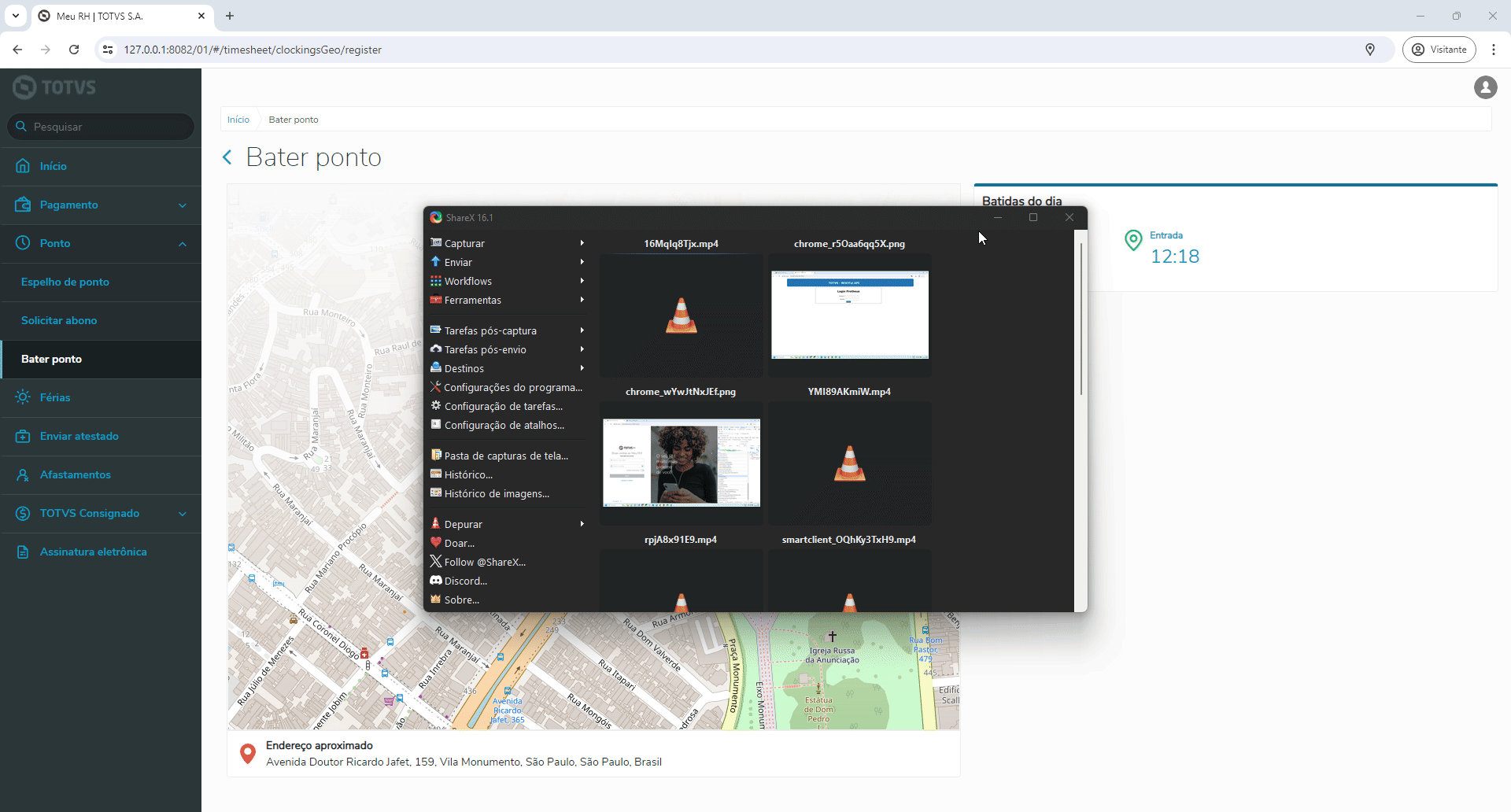Open Solicitar abono link
This screenshot has height=812, width=1511.
[59, 320]
